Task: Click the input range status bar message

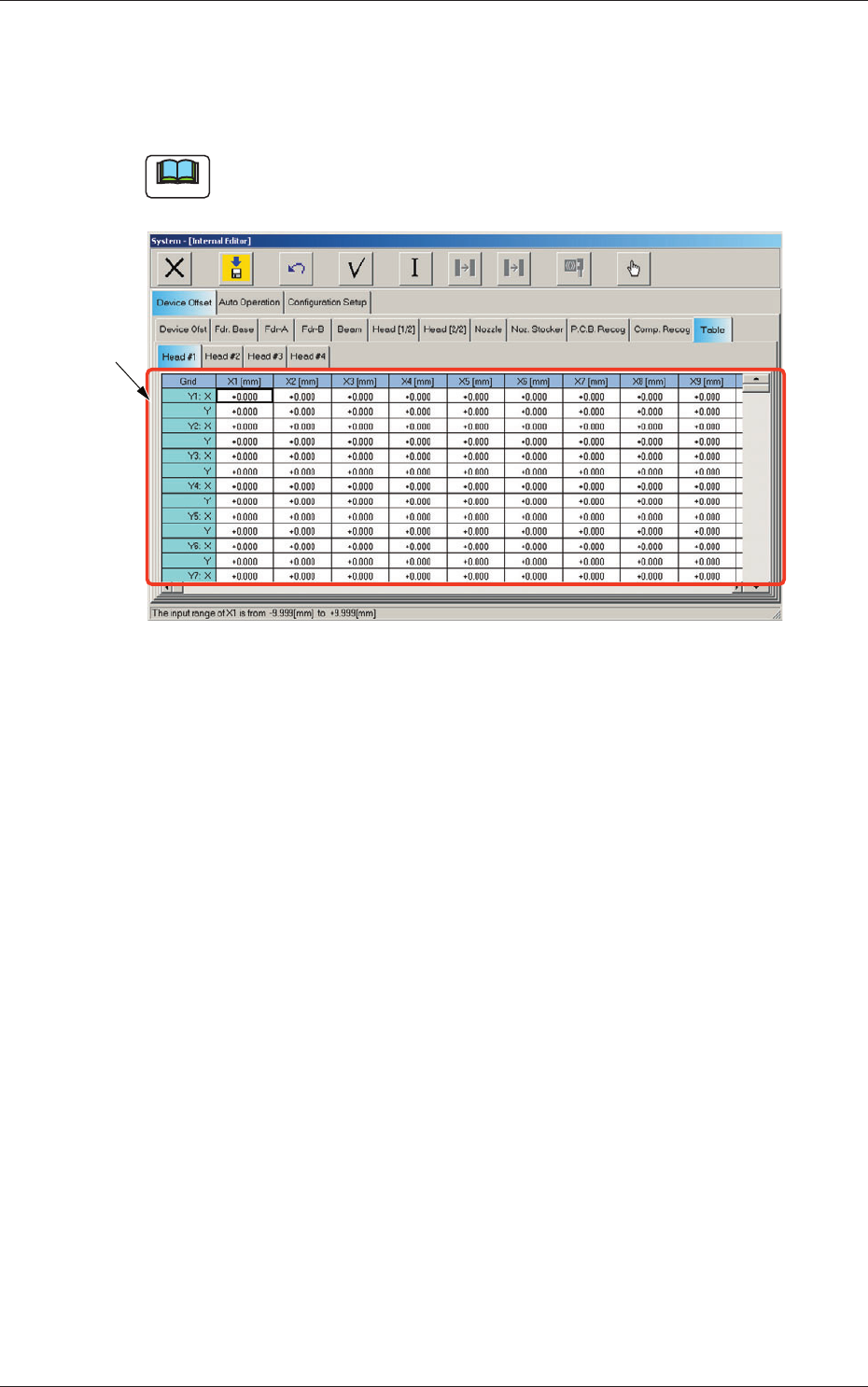Action: 264,613
